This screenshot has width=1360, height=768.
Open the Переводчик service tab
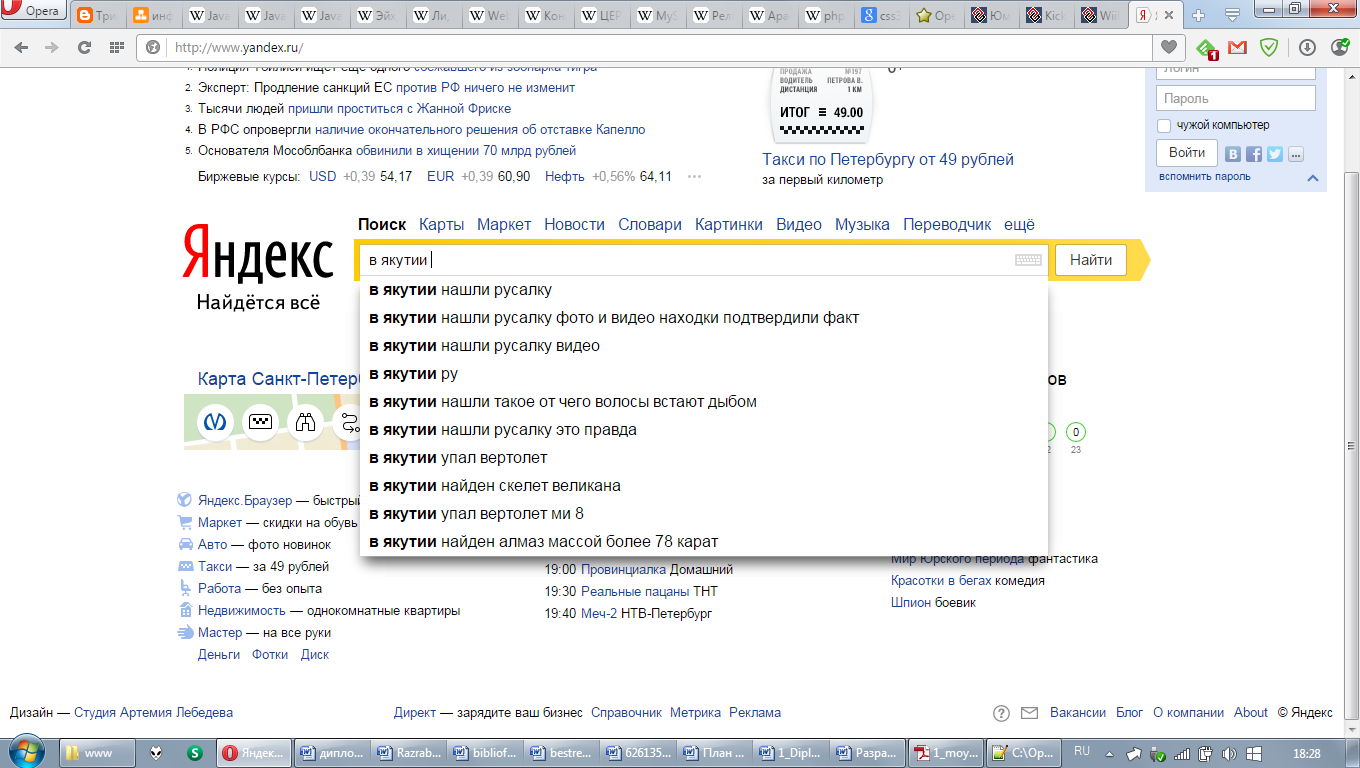pos(947,225)
